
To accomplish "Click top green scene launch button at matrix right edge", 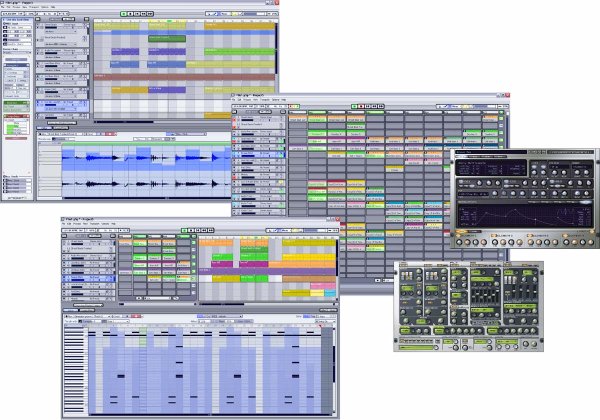I will pos(501,113).
